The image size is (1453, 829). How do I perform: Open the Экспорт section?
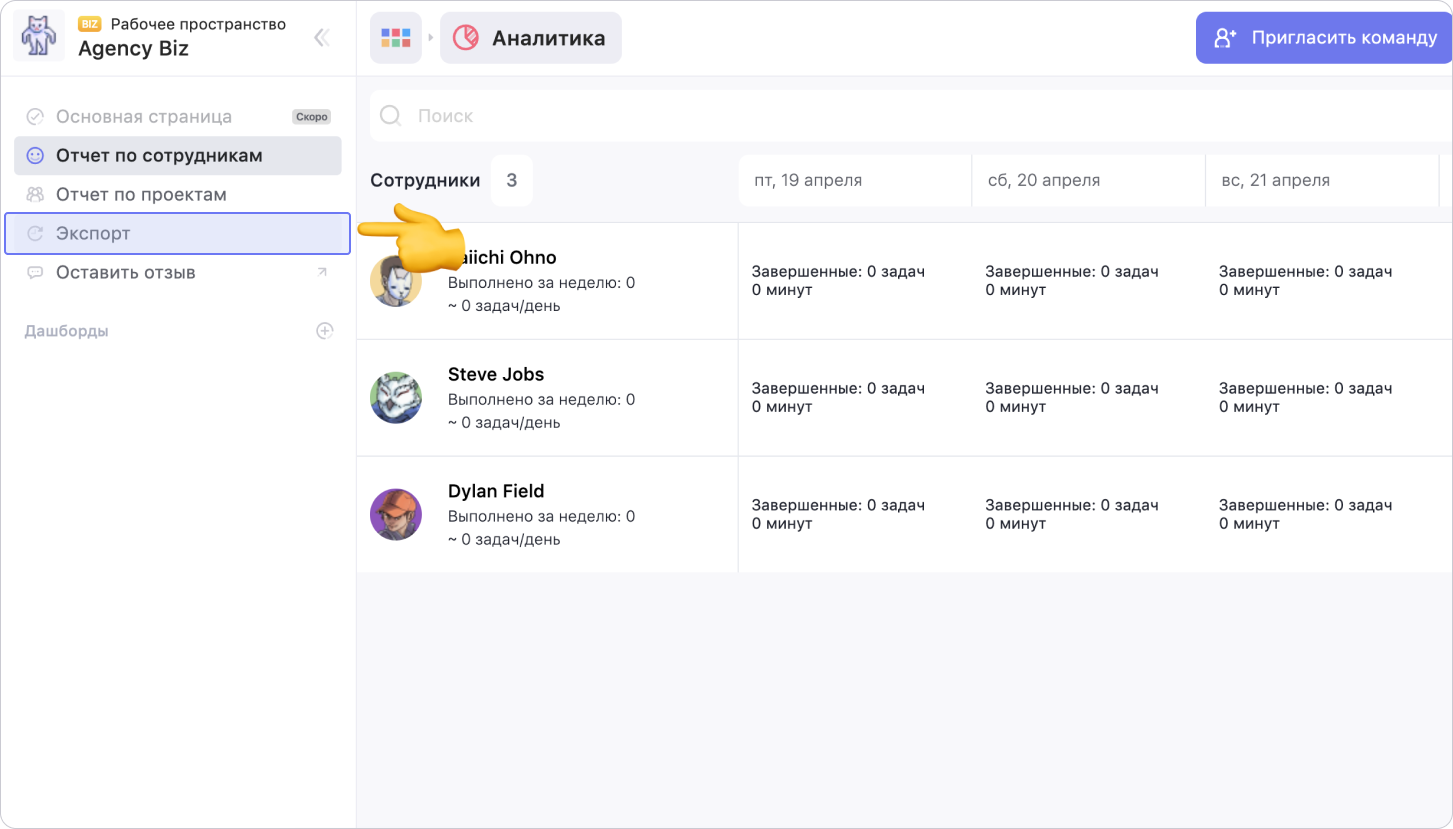[x=93, y=234]
